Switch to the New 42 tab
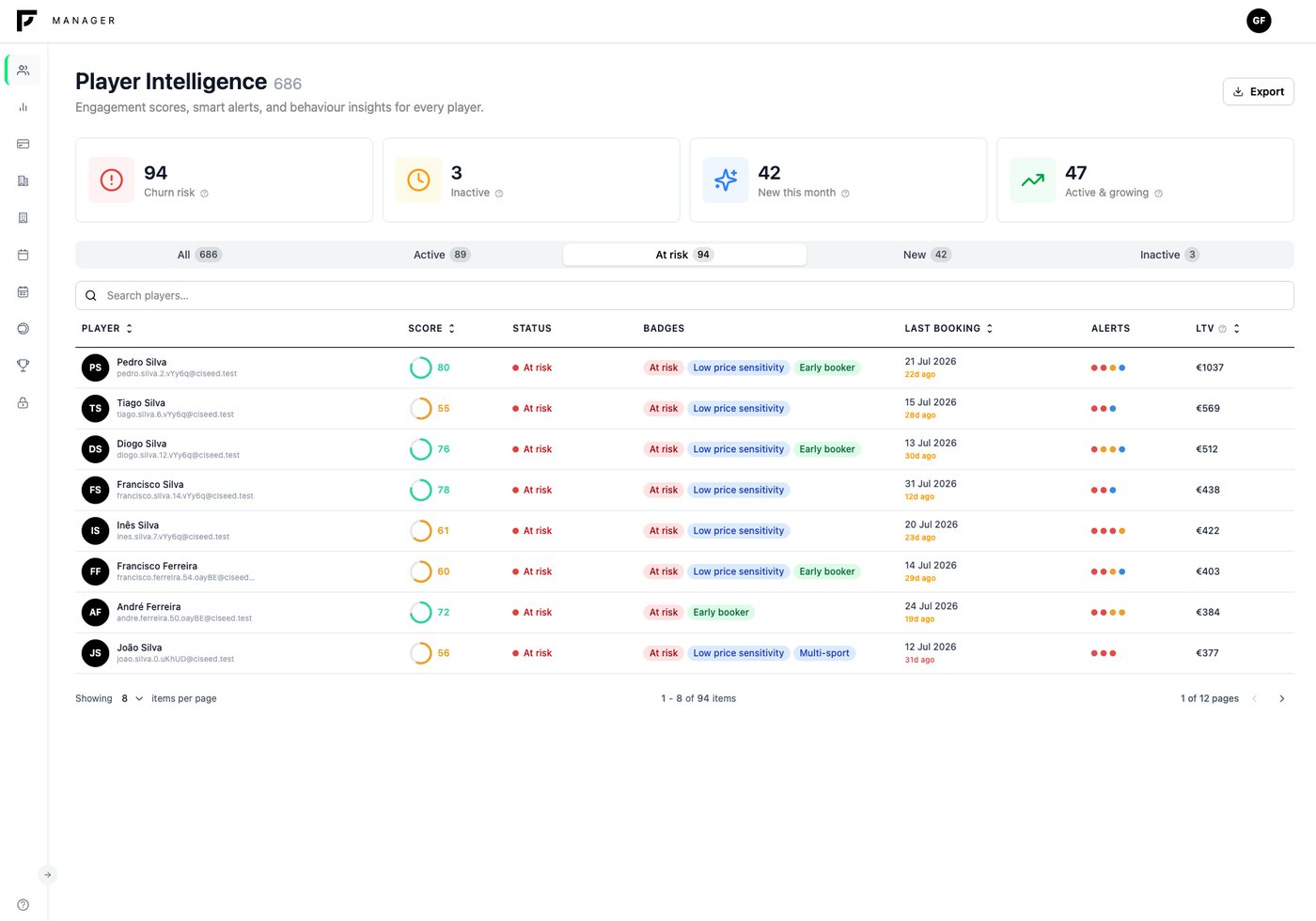Image resolution: width=1316 pixels, height=921 pixels. tap(927, 255)
